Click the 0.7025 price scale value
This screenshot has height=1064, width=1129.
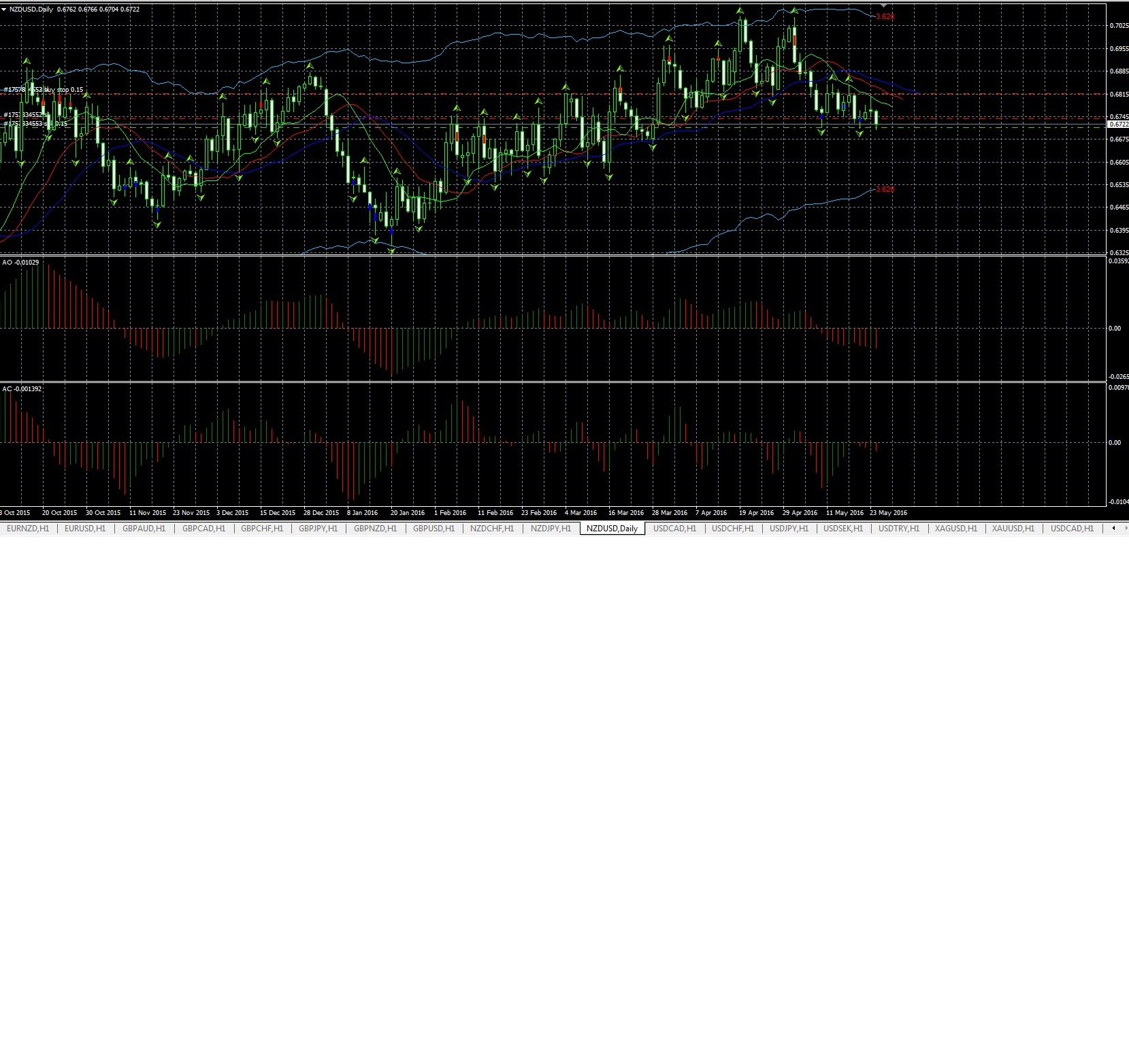pyautogui.click(x=1119, y=26)
